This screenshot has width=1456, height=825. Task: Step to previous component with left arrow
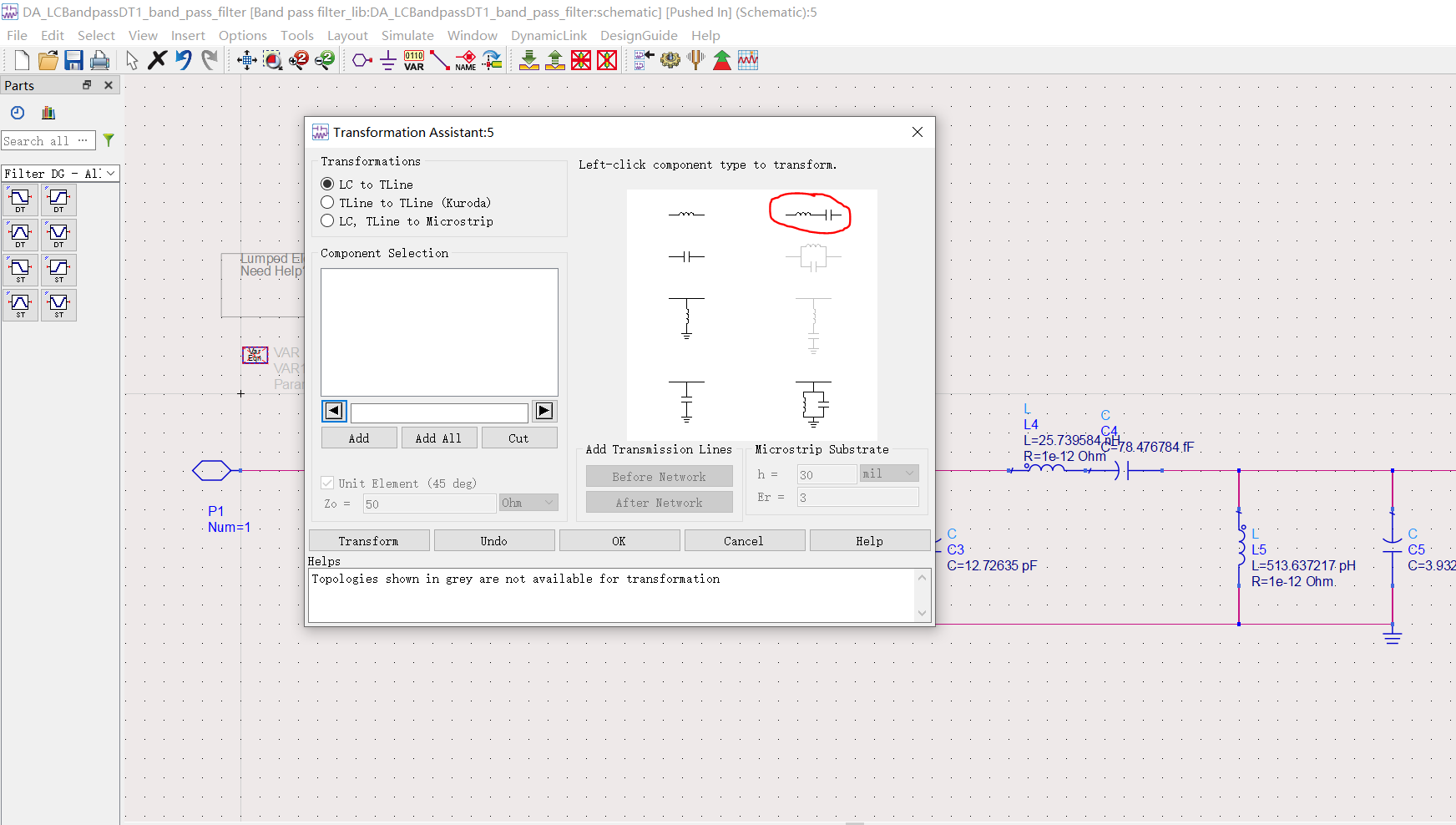click(x=334, y=411)
